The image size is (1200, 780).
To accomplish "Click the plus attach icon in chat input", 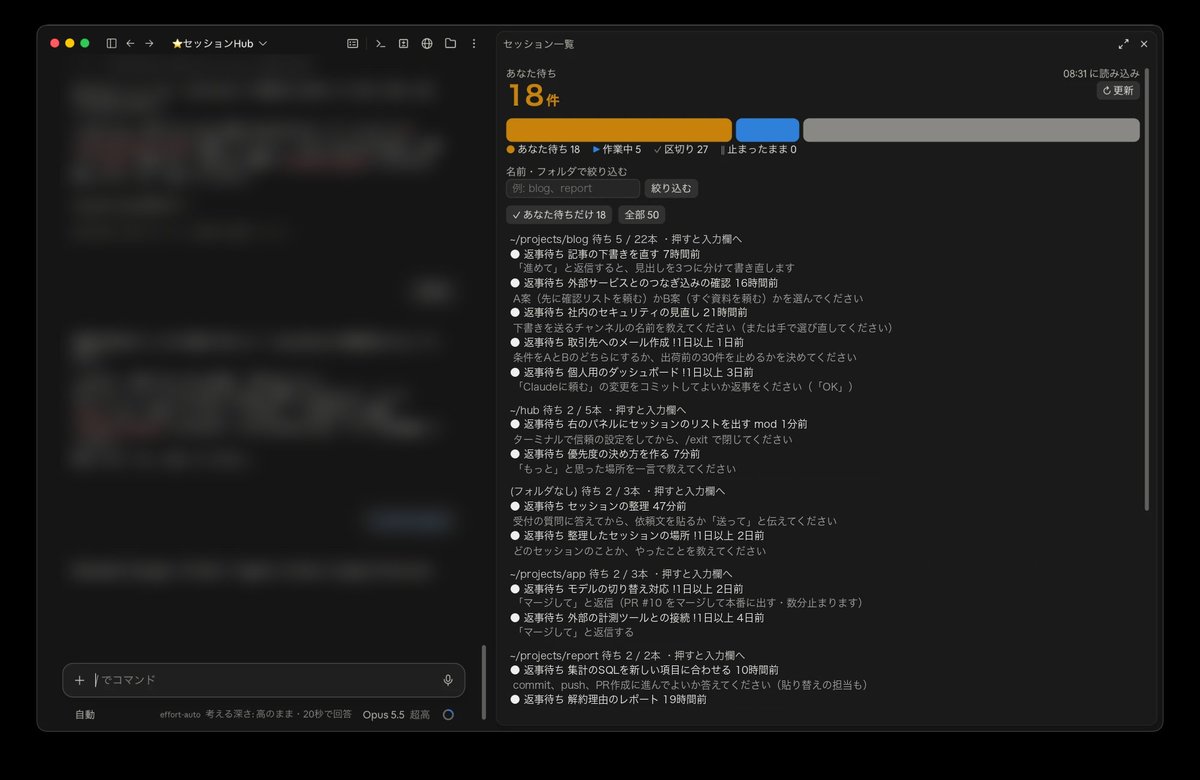I will coord(79,680).
